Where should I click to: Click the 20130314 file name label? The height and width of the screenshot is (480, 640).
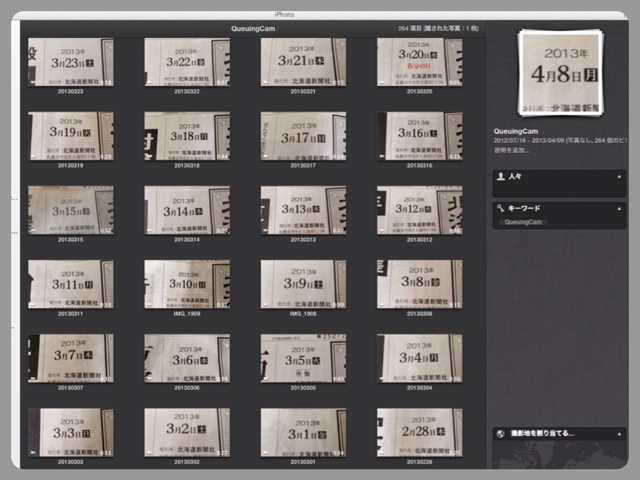tap(187, 240)
